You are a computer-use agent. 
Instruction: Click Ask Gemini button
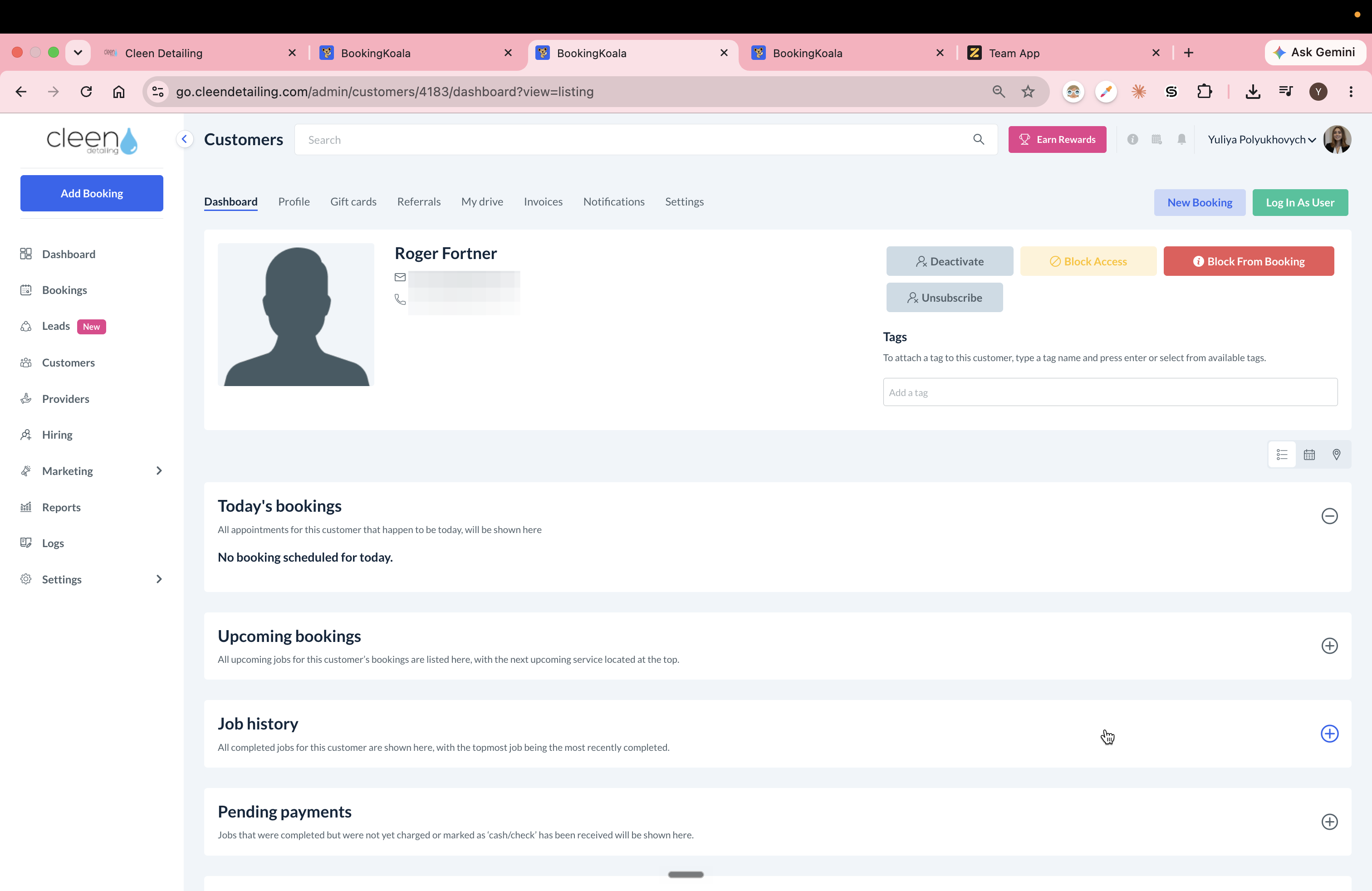(x=1314, y=53)
